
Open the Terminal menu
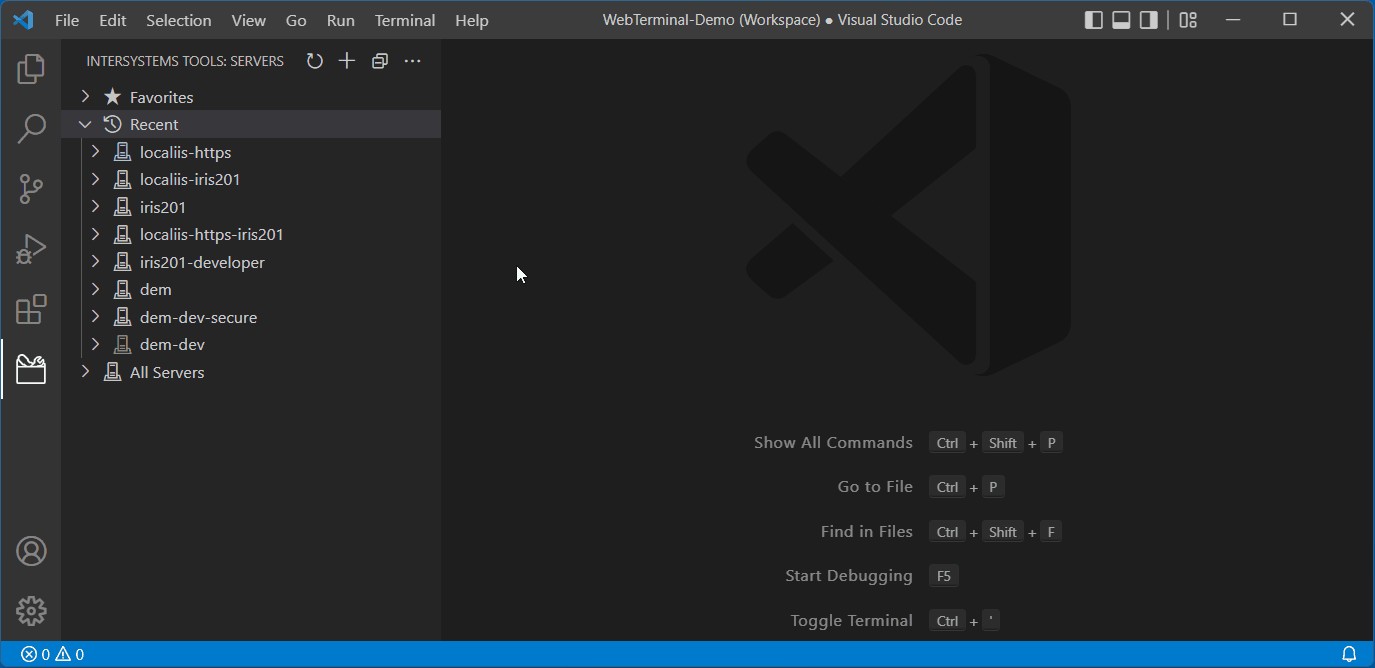click(404, 20)
